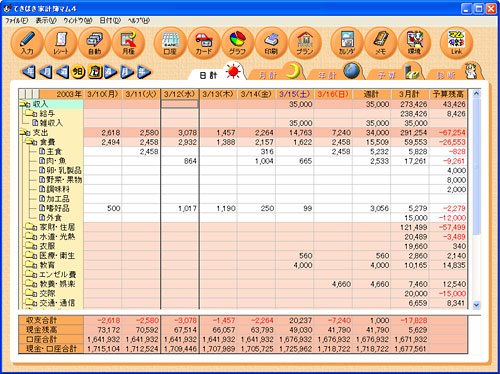Image resolution: width=500 pixels, height=374 pixels.
Task: Open the 口座 account icon
Action: [170, 43]
